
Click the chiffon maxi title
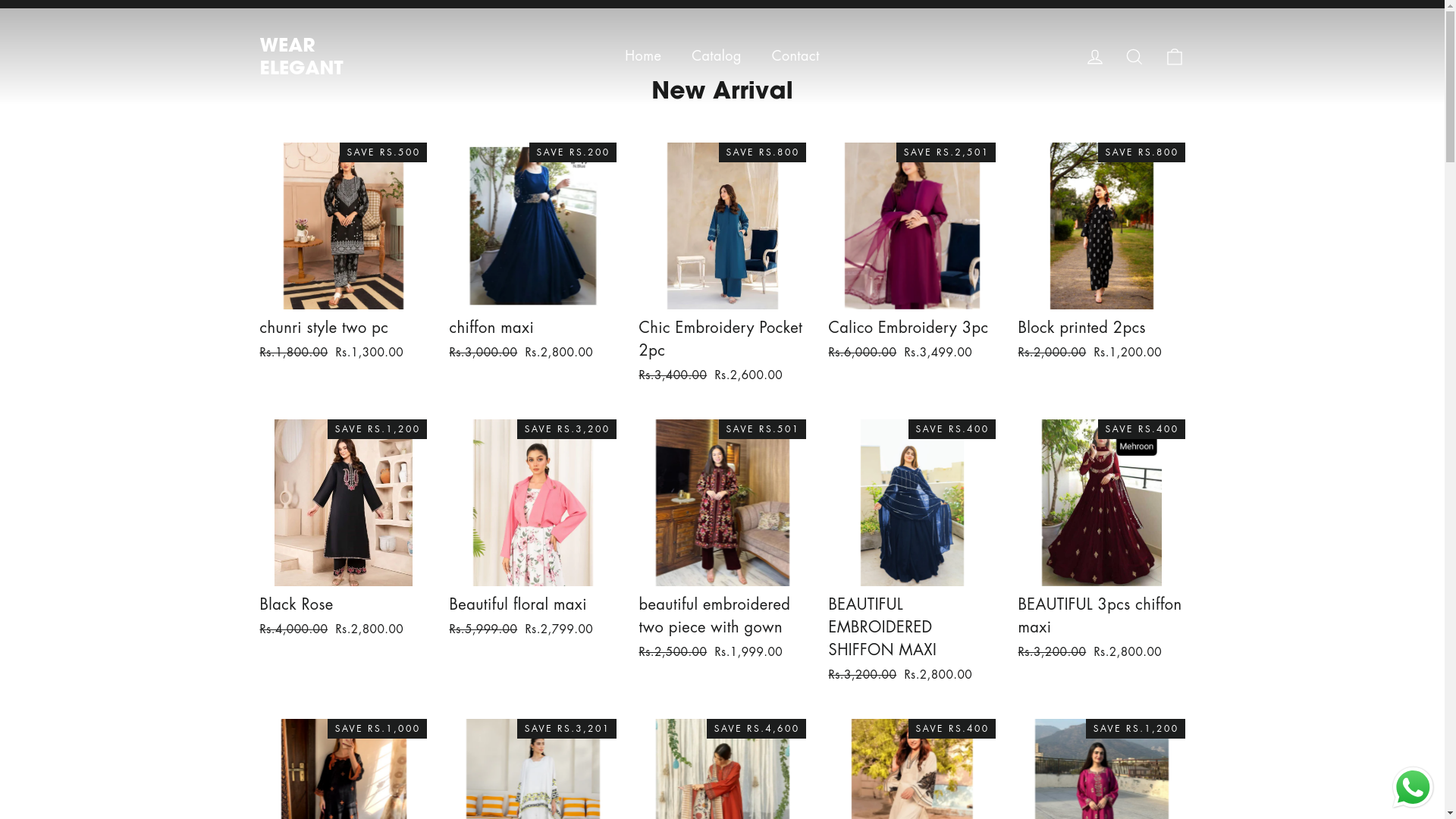pyautogui.click(x=491, y=328)
